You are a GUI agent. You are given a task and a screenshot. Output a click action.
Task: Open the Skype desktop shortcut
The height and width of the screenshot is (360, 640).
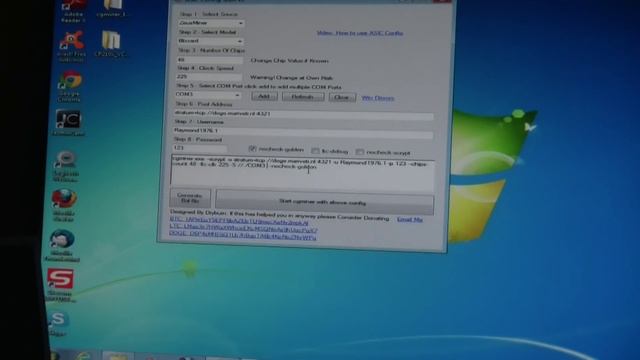(58, 322)
